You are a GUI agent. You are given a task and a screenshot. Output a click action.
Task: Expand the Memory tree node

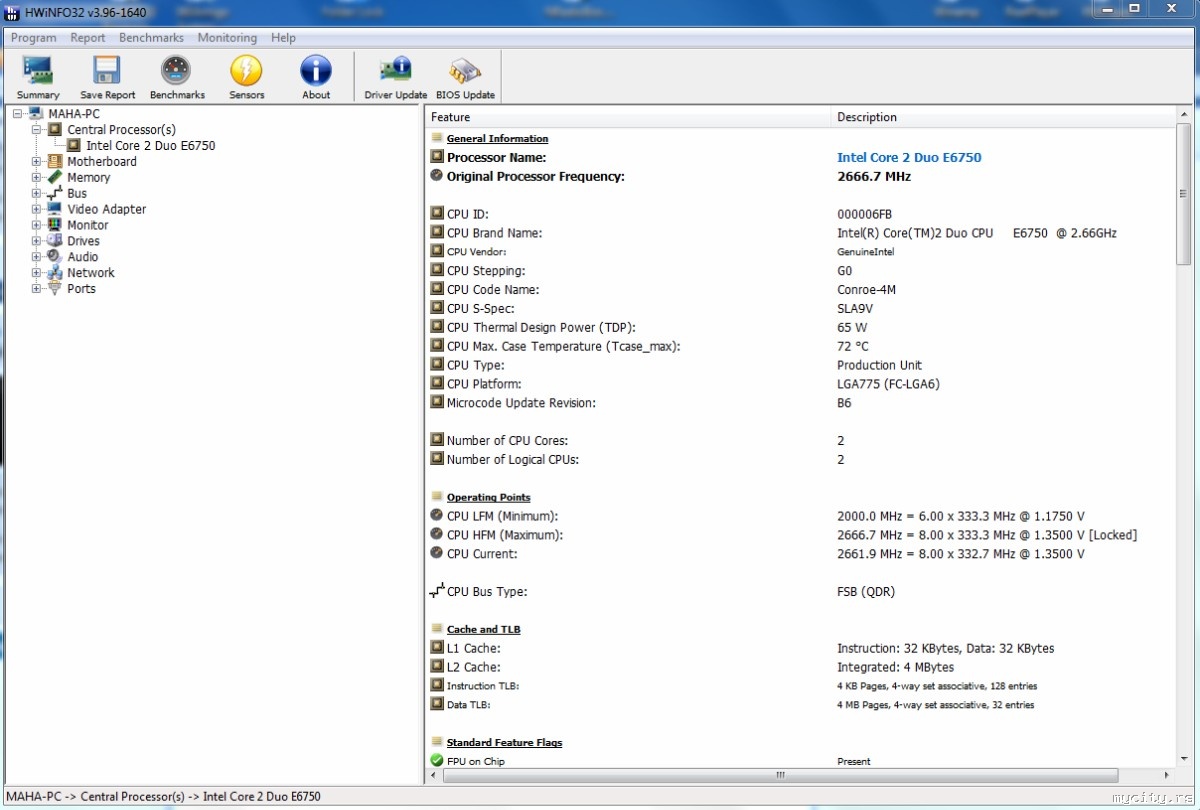(37, 177)
